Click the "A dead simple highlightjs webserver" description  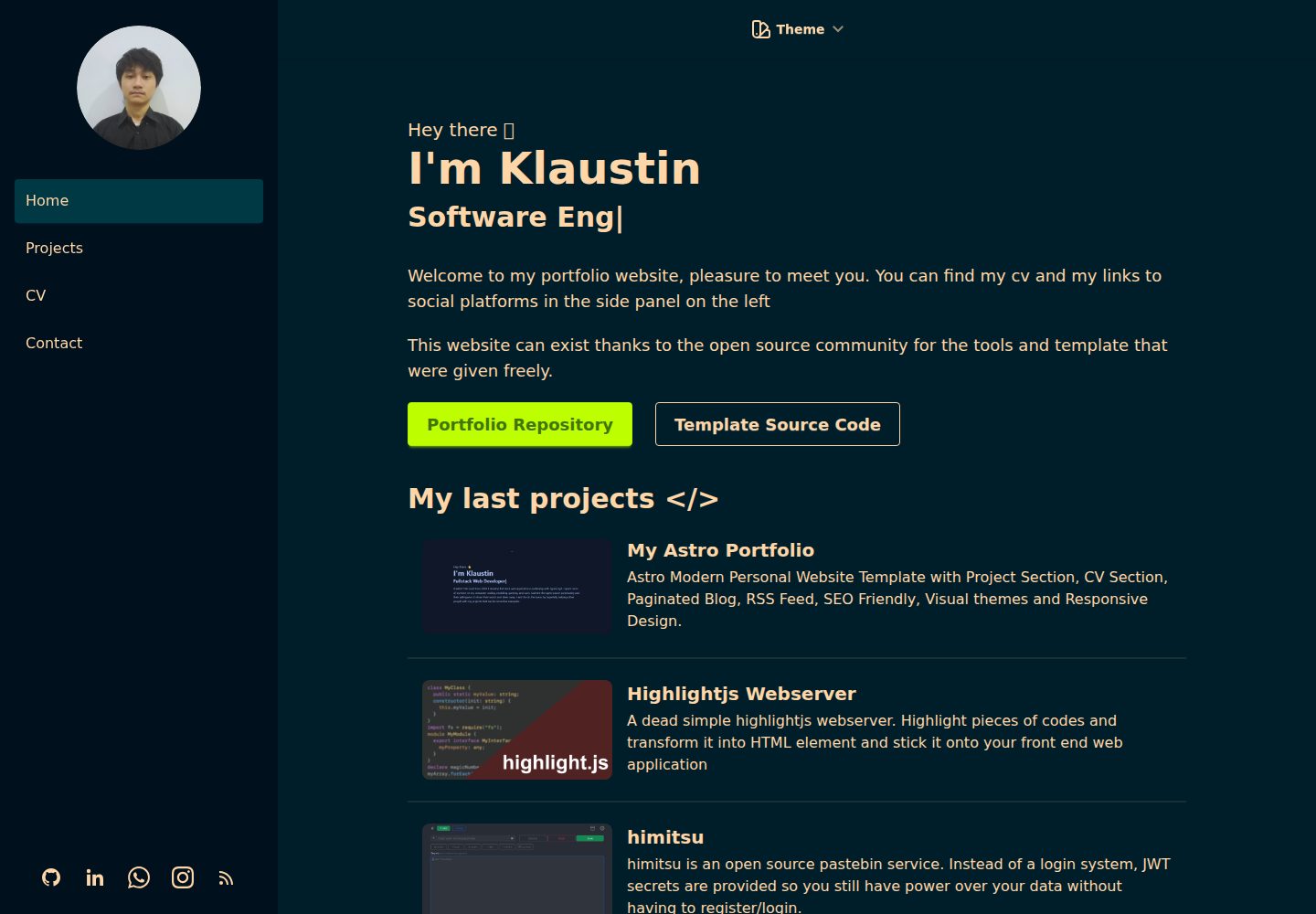point(875,742)
